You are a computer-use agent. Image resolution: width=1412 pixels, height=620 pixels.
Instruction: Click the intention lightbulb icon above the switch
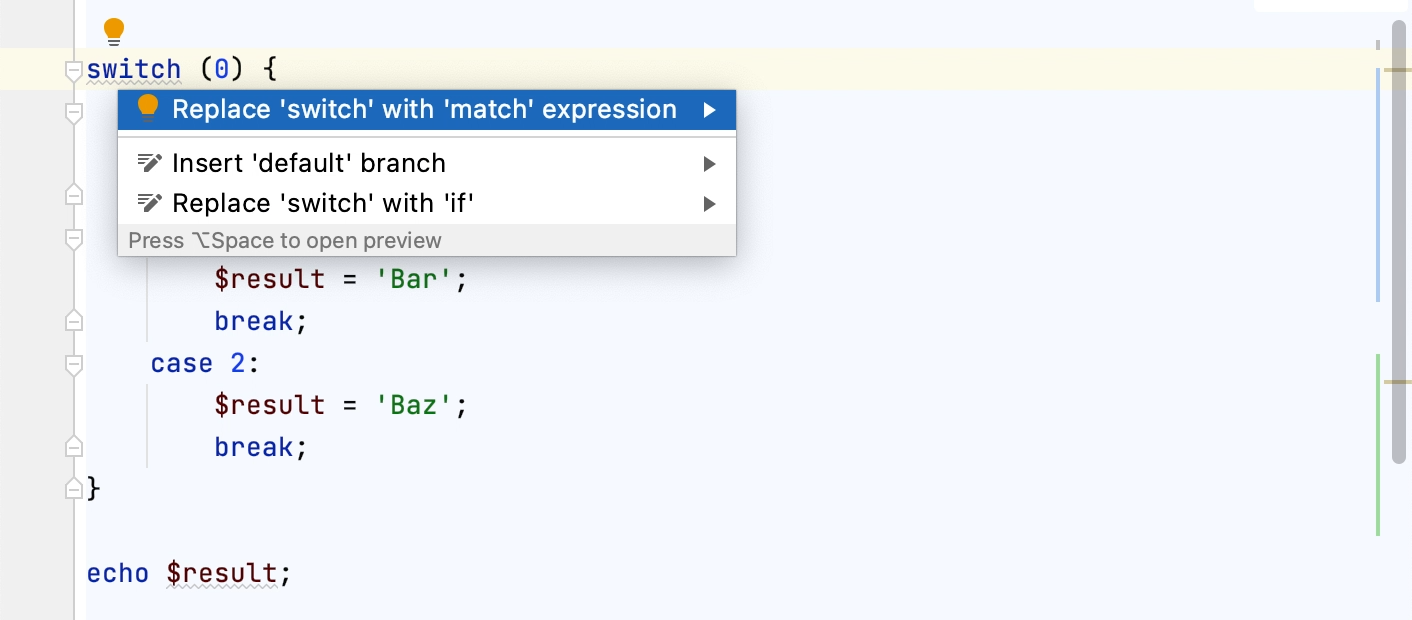[113, 31]
